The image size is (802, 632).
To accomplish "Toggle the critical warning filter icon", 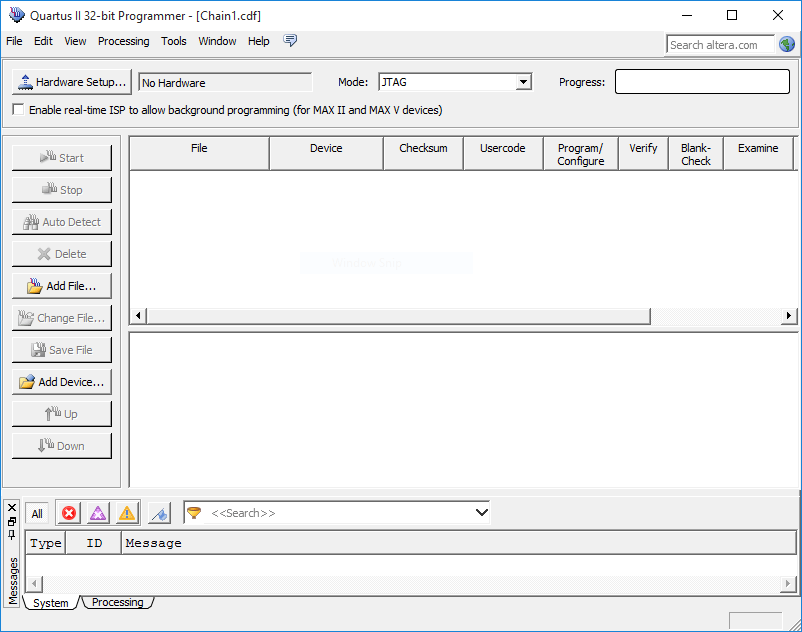I will [98, 513].
